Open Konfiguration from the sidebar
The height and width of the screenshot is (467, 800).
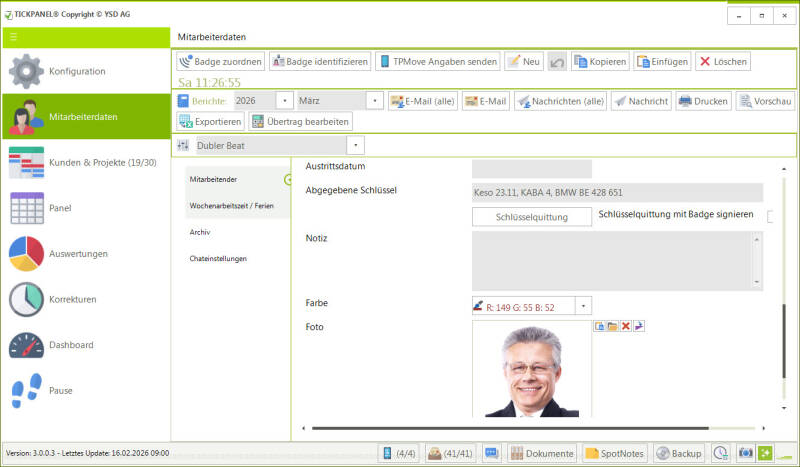pos(86,71)
